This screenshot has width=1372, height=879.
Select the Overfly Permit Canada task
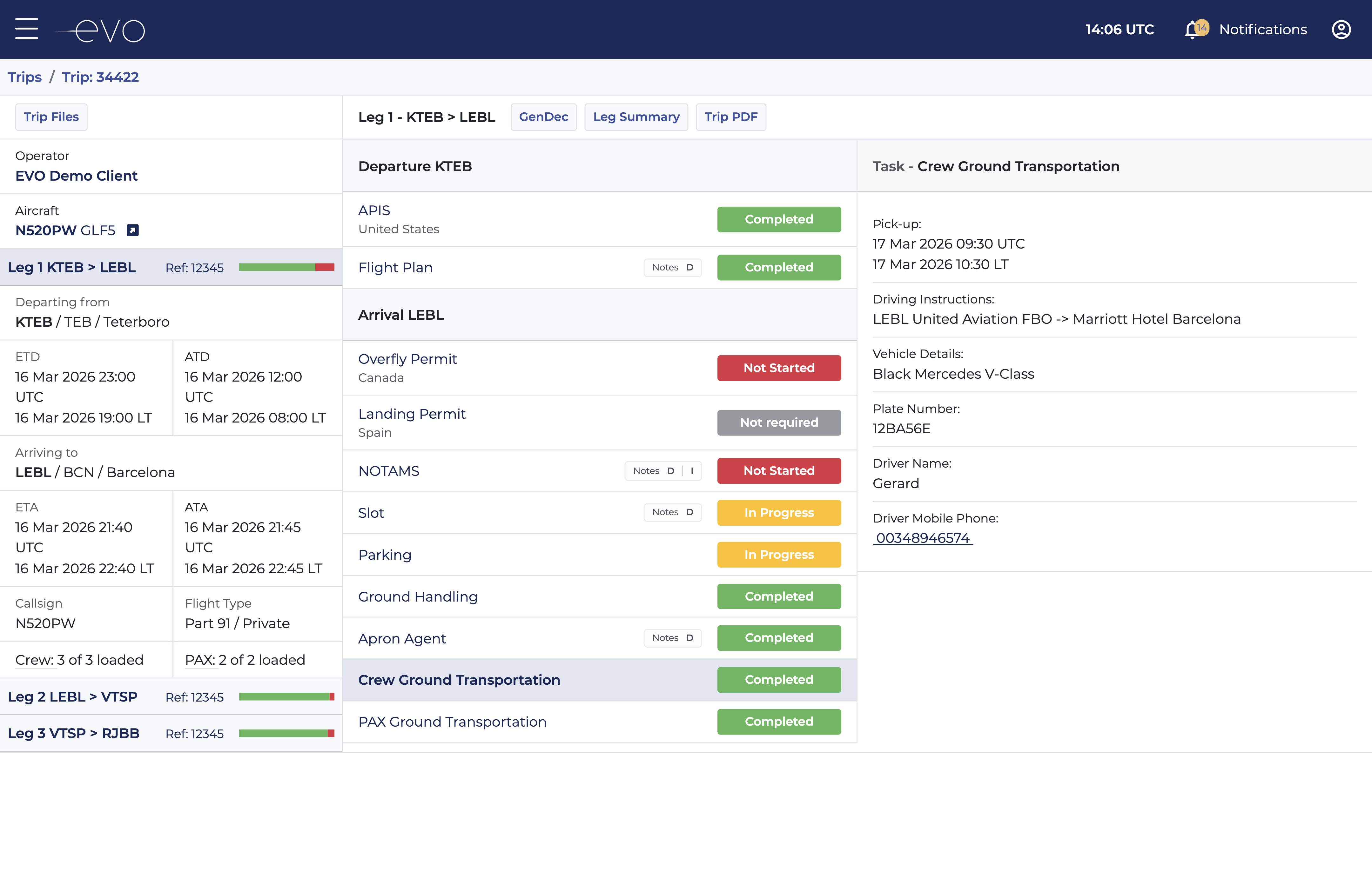407,360
